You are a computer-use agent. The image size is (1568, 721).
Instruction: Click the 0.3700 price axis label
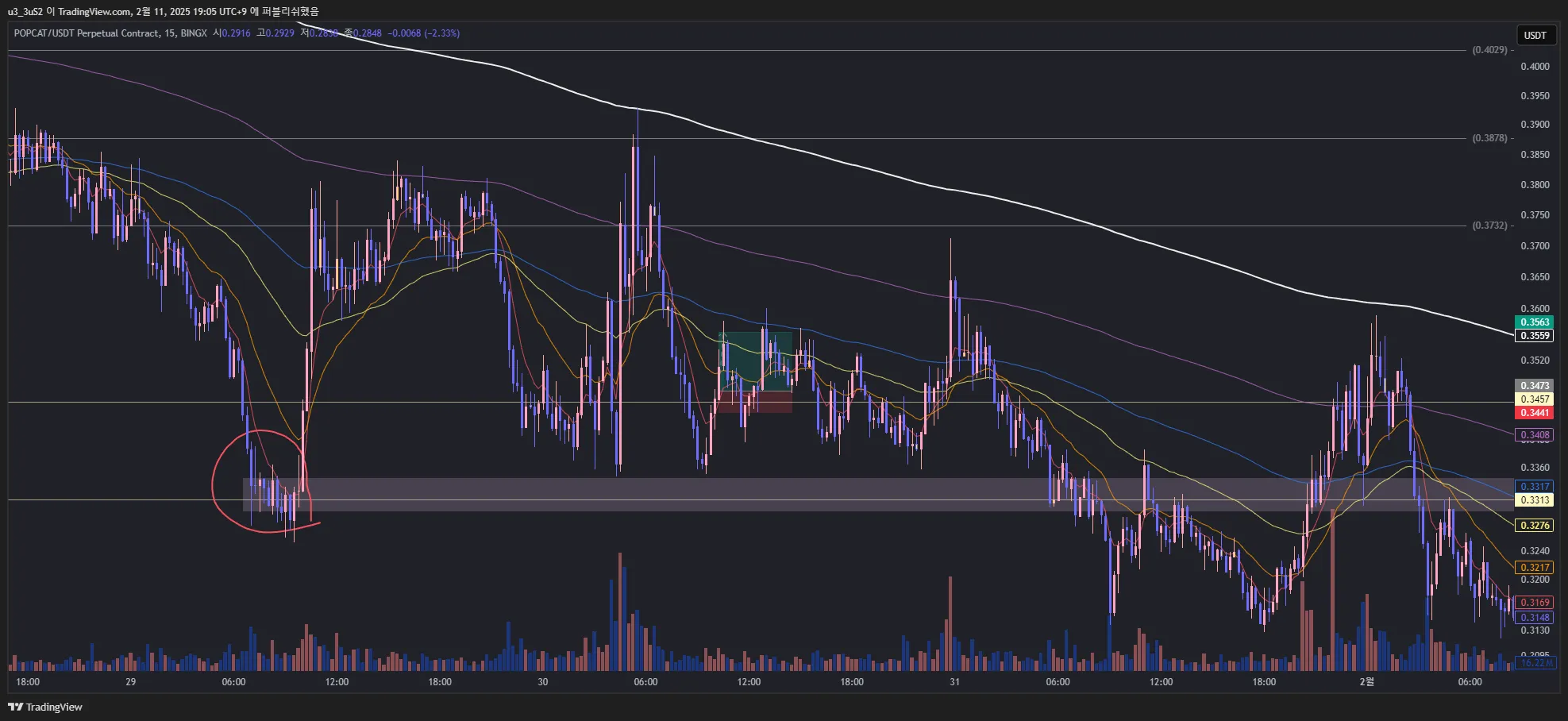click(1535, 246)
